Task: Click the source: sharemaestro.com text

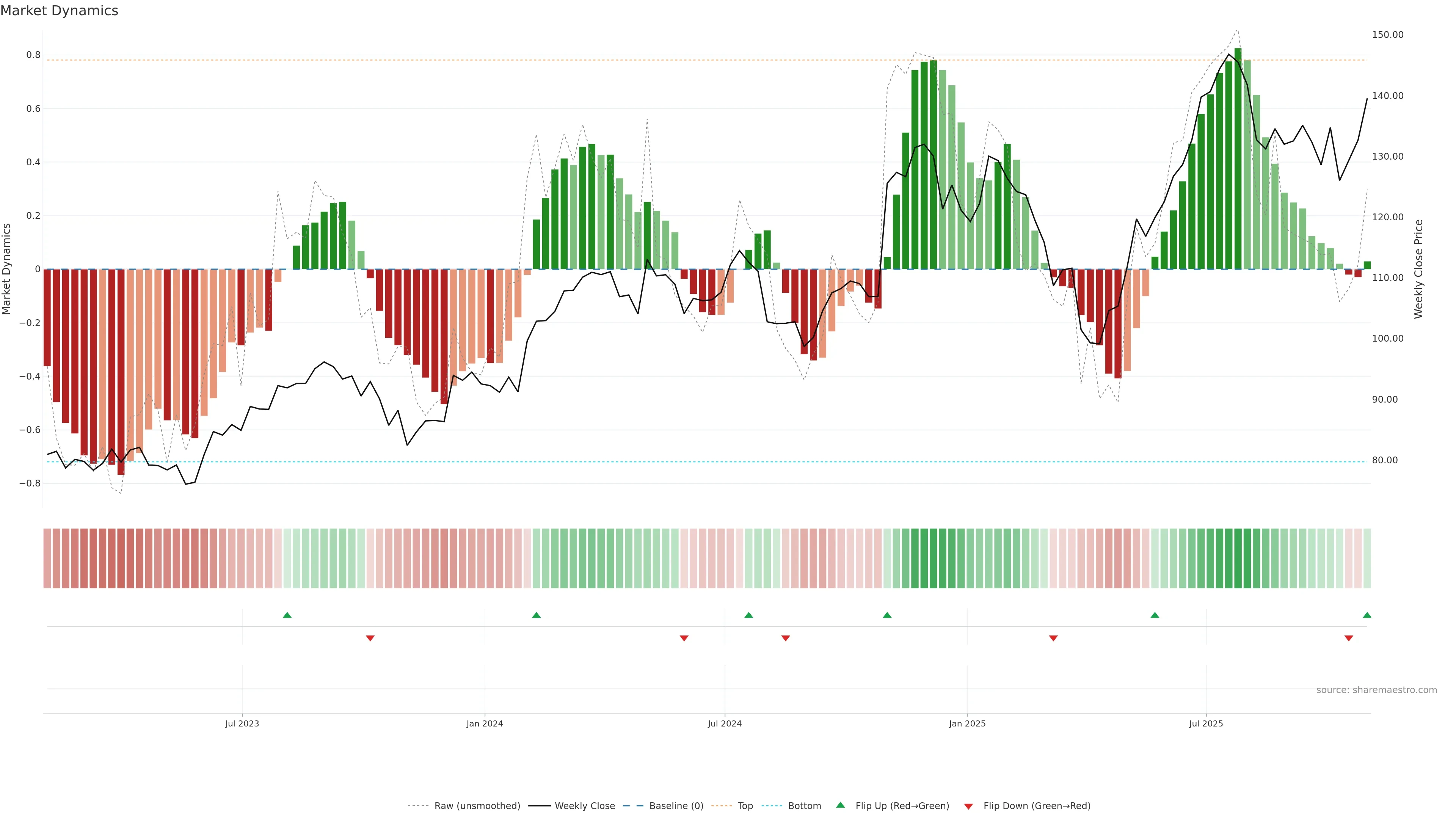Action: (1376, 690)
